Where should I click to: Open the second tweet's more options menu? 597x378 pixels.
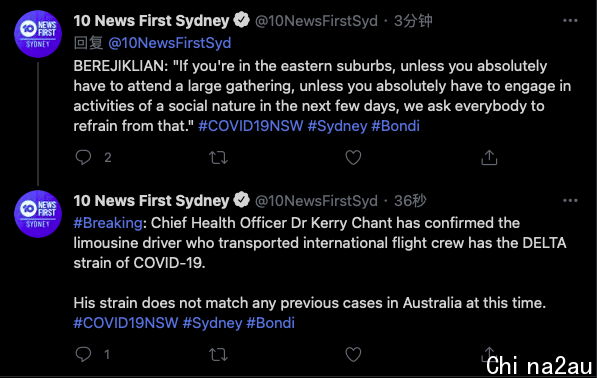tap(570, 201)
